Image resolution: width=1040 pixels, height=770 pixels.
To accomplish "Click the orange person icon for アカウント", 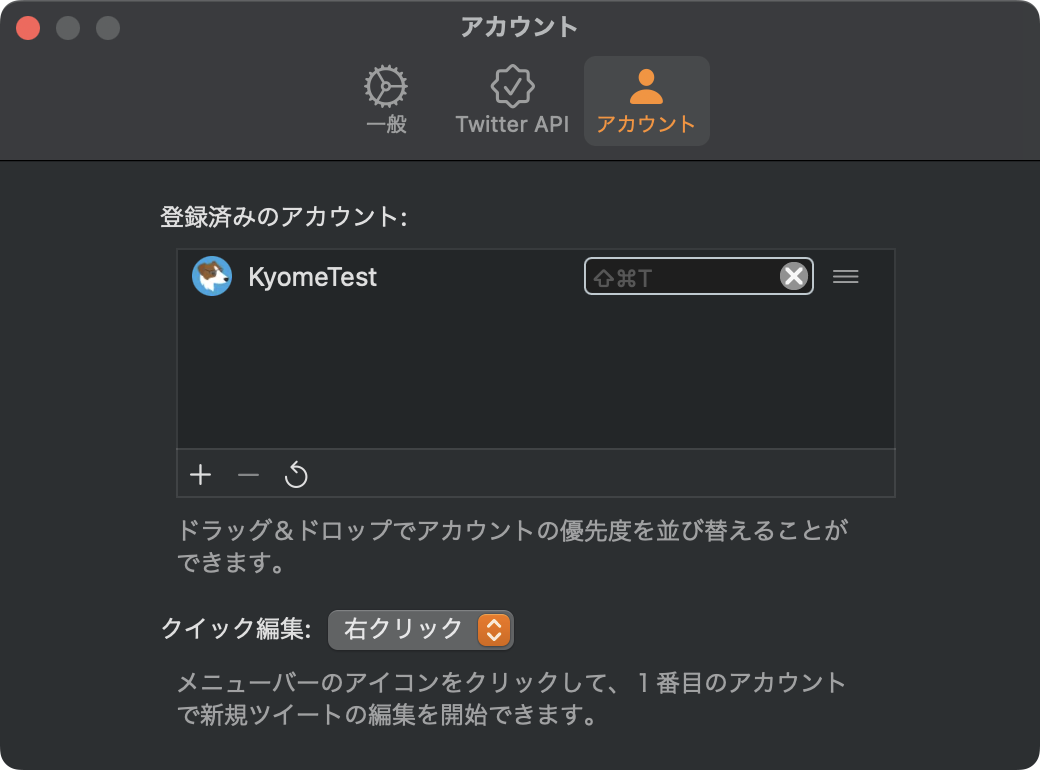I will pos(646,86).
